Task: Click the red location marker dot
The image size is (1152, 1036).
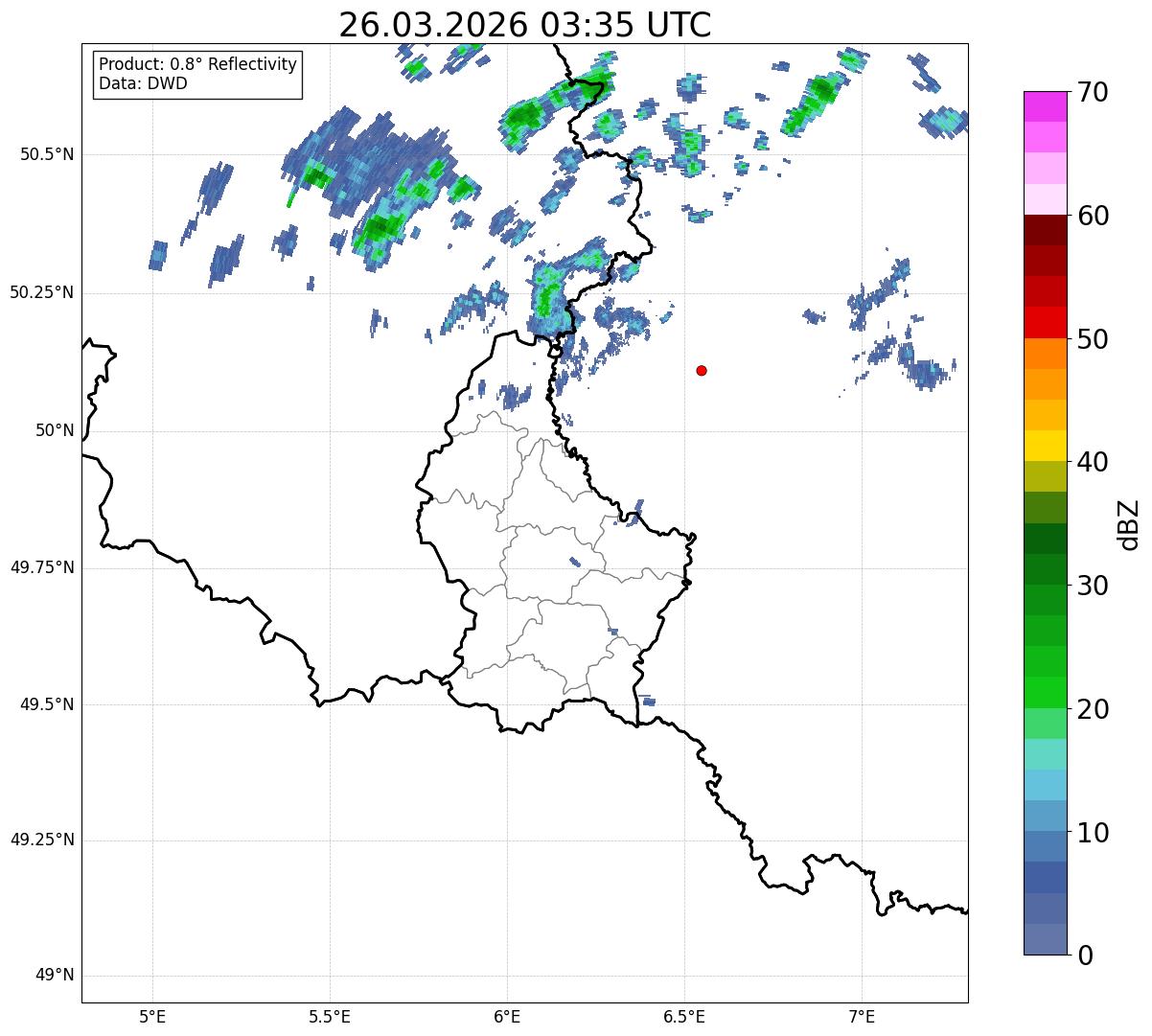Action: click(x=702, y=370)
